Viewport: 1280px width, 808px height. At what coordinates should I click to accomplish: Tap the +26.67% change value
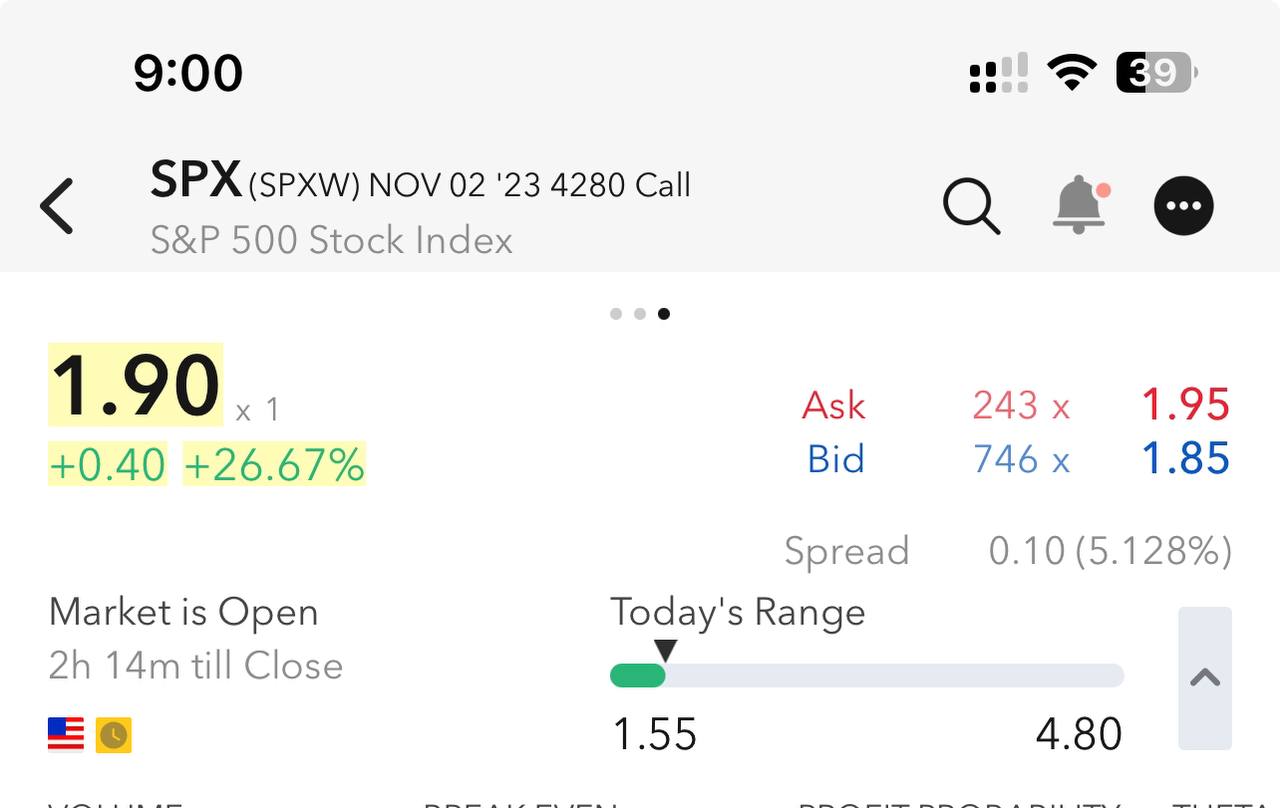tap(274, 465)
